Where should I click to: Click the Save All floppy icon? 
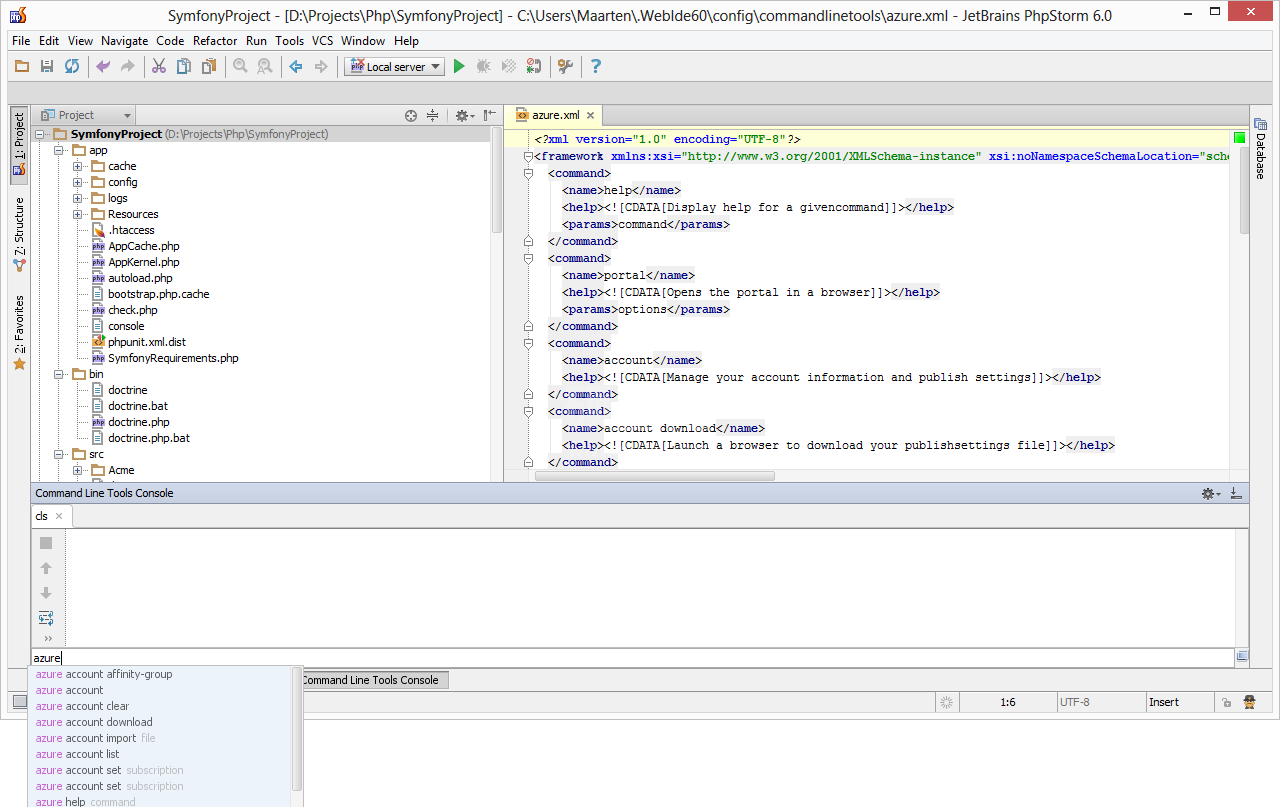47,66
